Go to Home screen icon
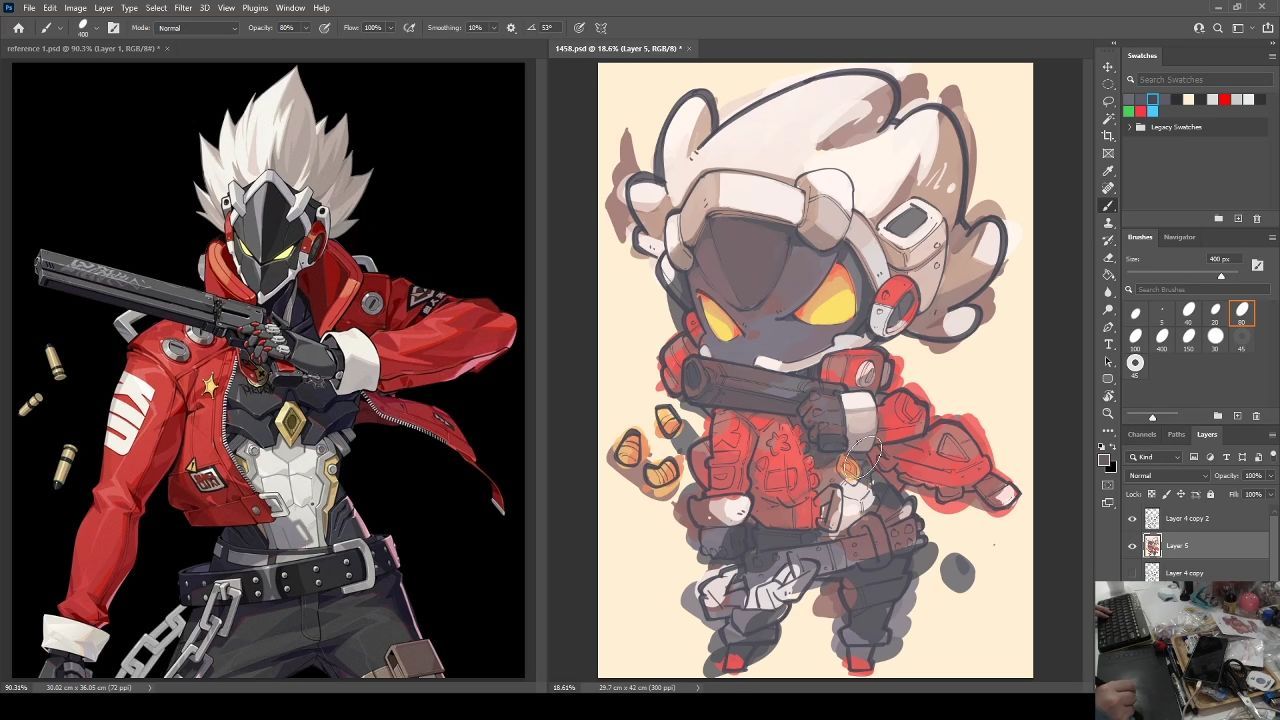This screenshot has width=1280, height=720. point(18,28)
